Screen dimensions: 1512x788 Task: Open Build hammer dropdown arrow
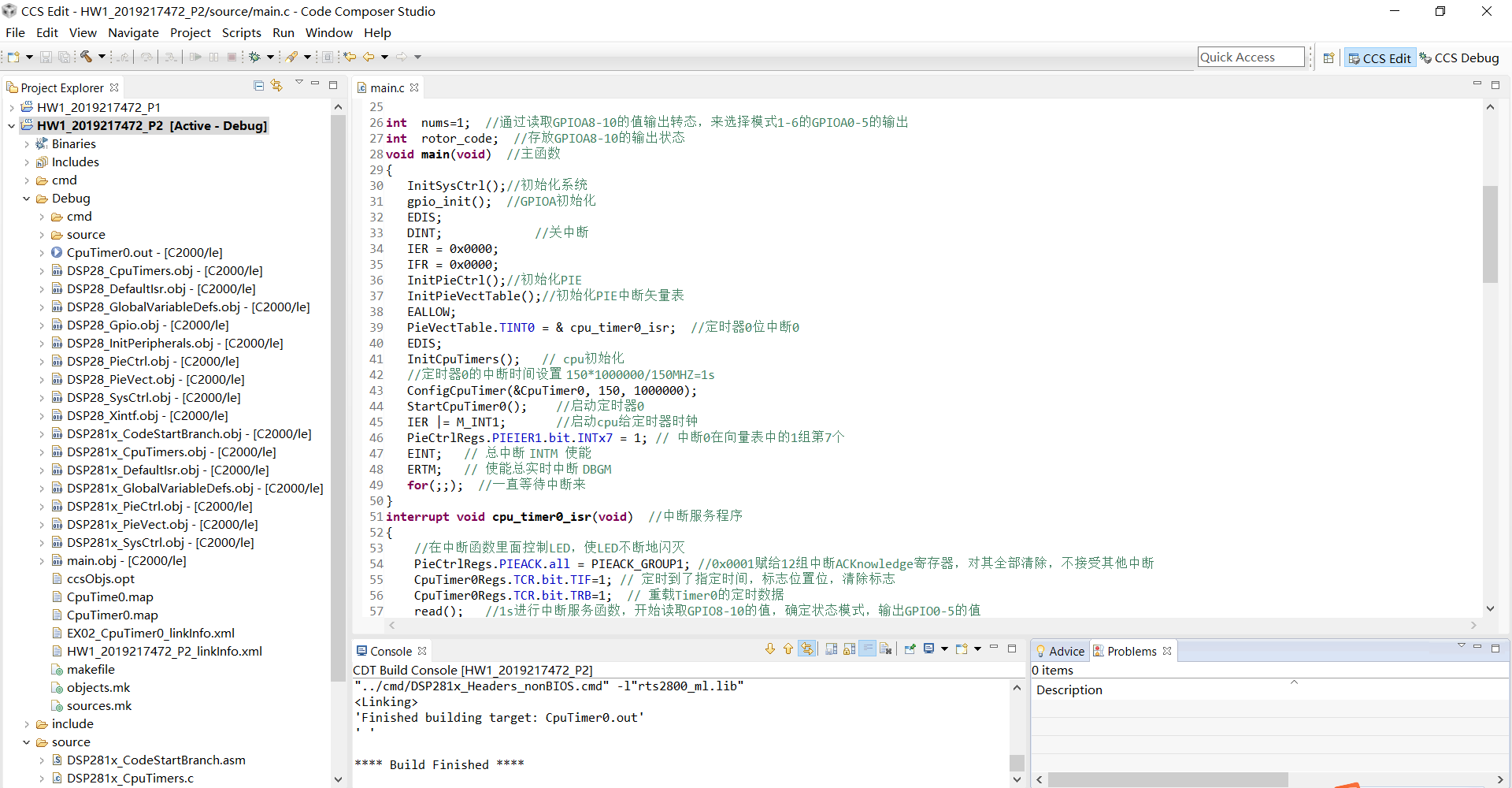pyautogui.click(x=102, y=57)
